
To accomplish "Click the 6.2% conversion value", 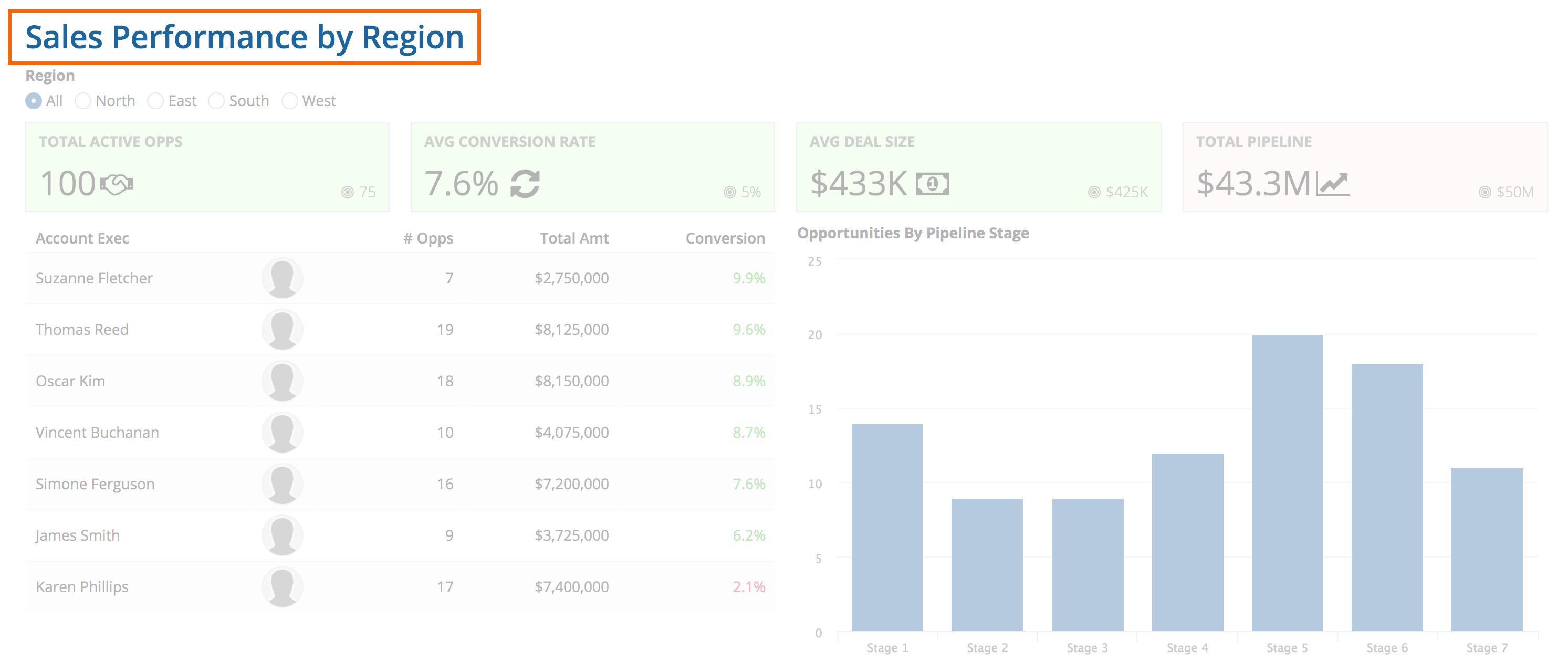I will pos(749,535).
